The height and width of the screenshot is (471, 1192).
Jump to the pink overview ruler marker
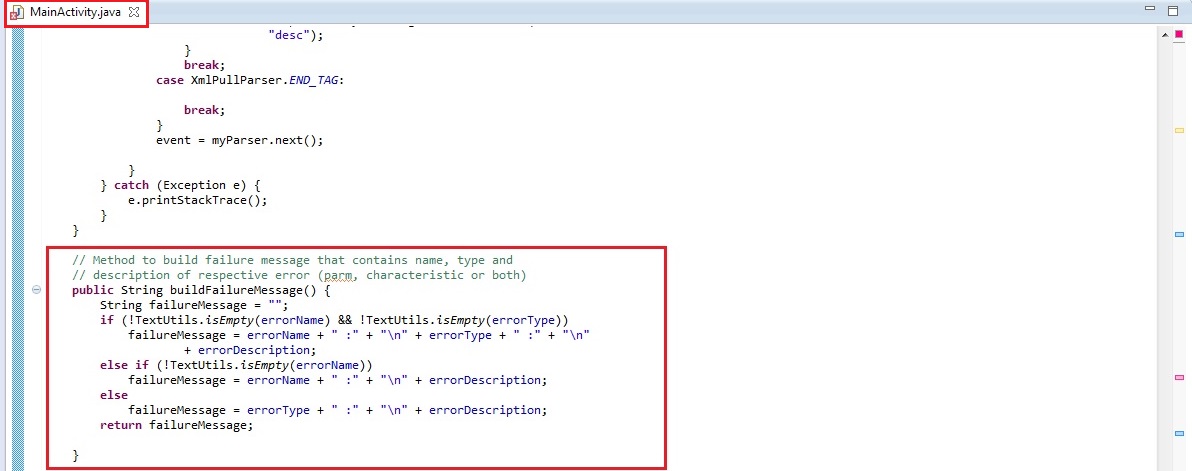(1179, 379)
